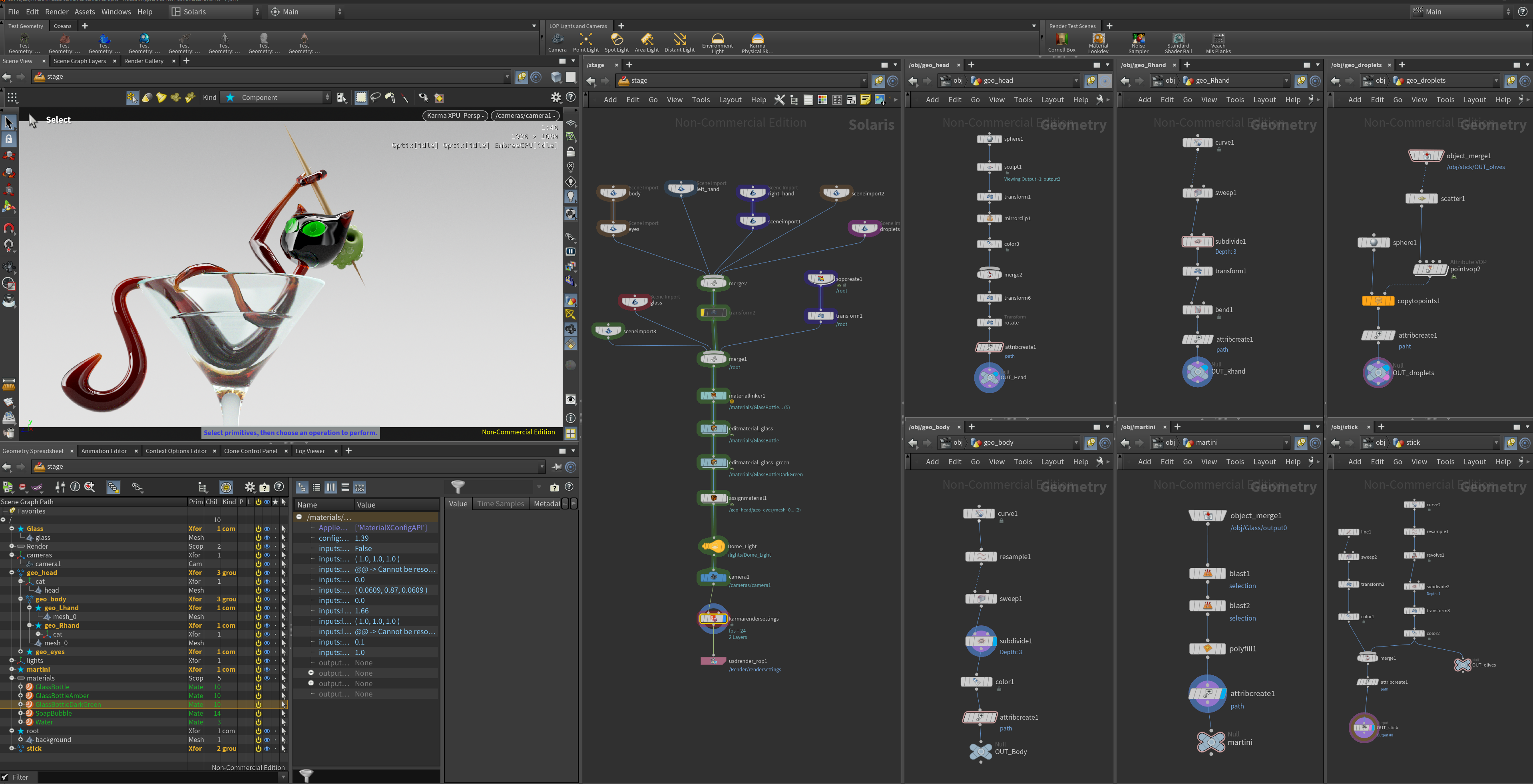Collapse the materials scope in tree
Image resolution: width=1533 pixels, height=784 pixels.
pyautogui.click(x=12, y=678)
